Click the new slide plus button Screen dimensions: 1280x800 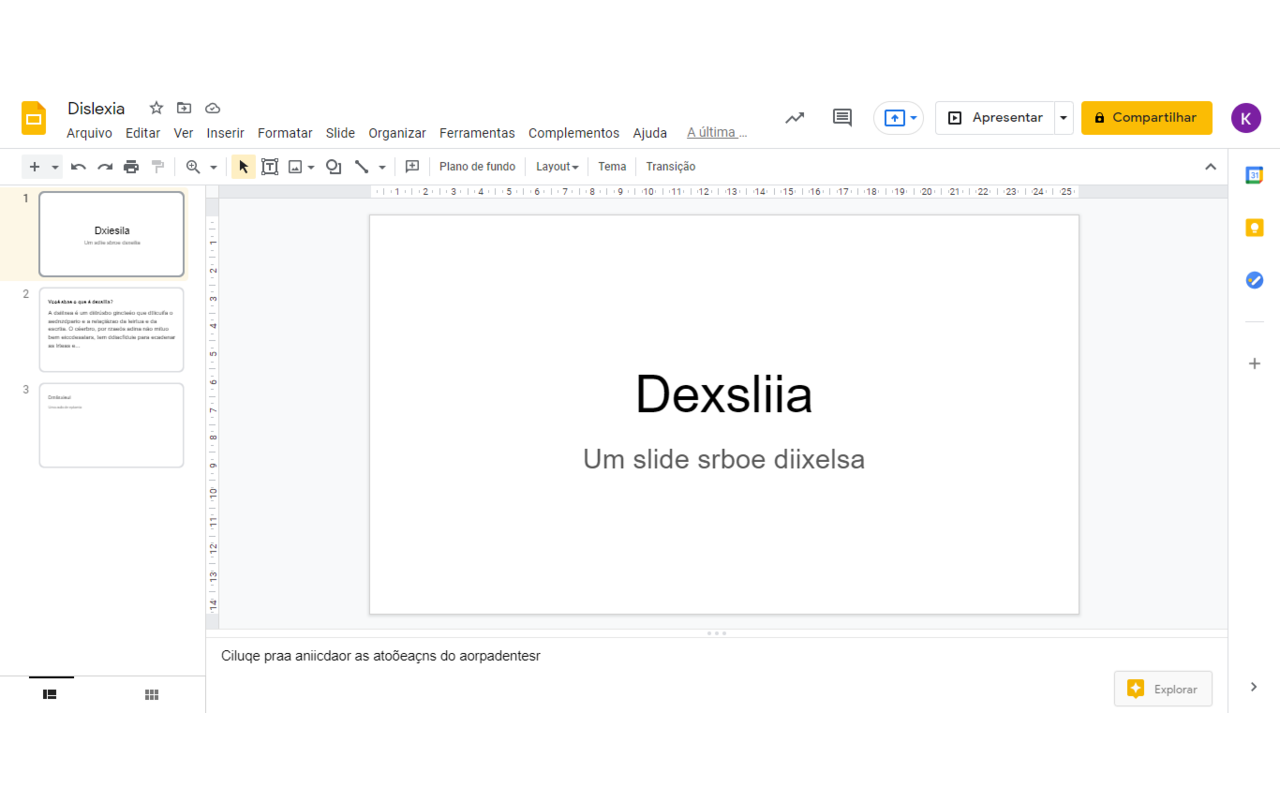tap(34, 167)
